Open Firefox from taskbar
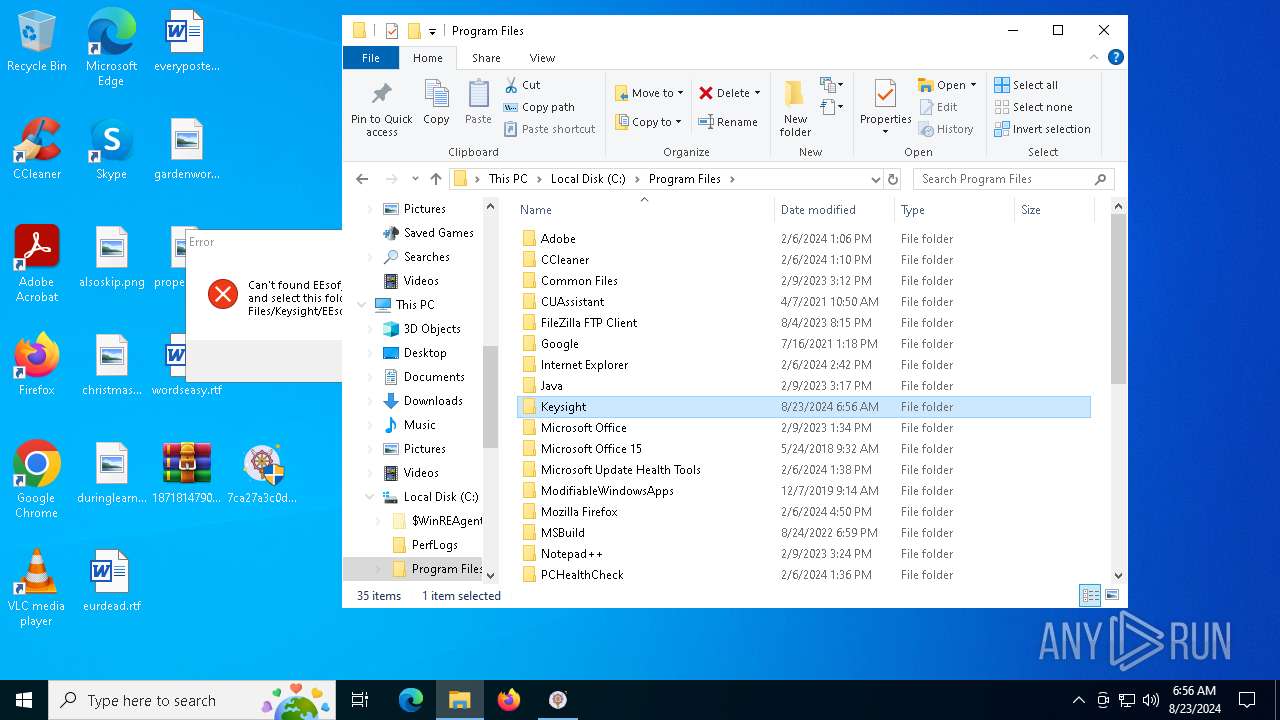This screenshot has width=1280, height=720. coord(509,700)
